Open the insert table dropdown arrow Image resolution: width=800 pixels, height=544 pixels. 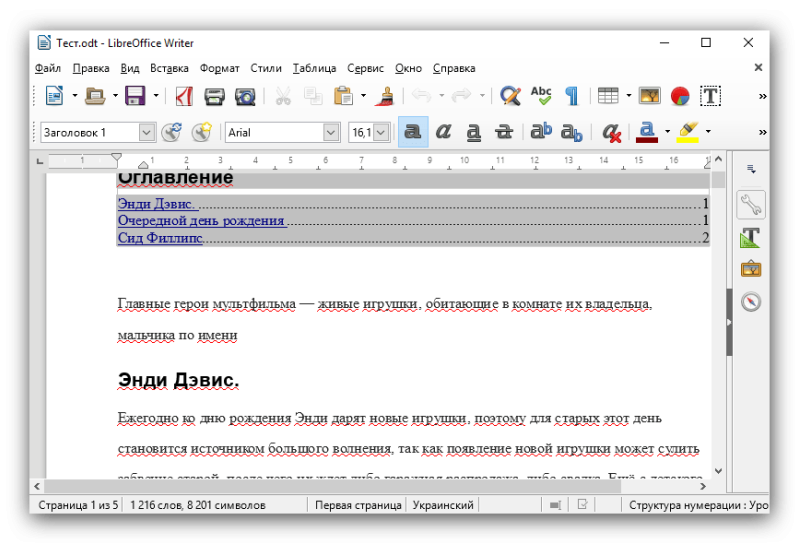tap(629, 96)
